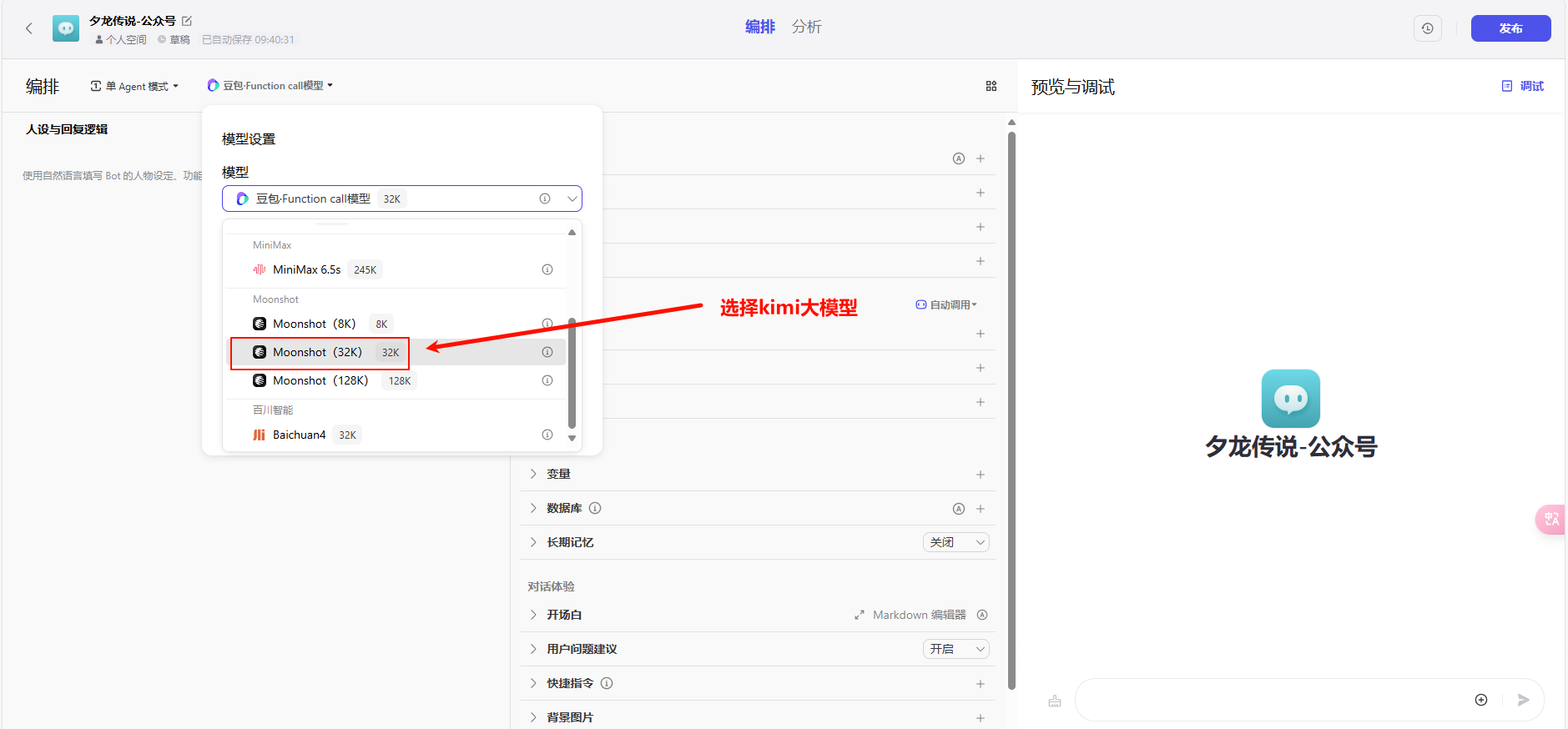Click the grid layout icon
Screen dimensions: 1568x729
[991, 86]
